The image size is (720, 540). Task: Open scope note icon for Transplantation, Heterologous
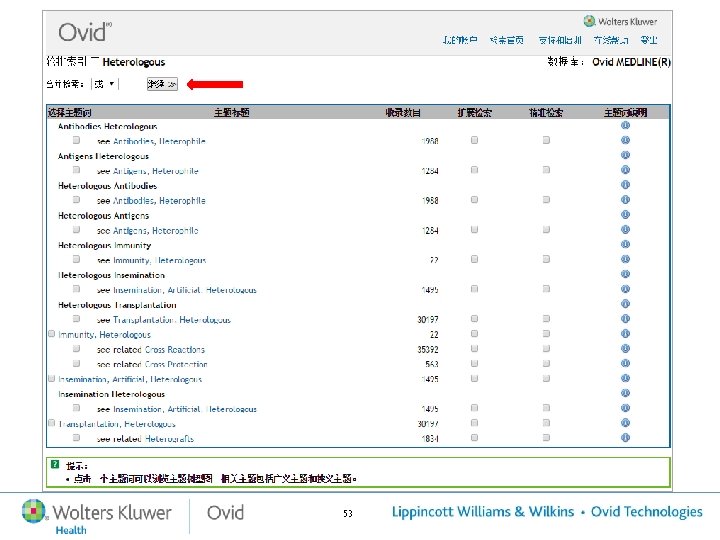click(x=625, y=423)
